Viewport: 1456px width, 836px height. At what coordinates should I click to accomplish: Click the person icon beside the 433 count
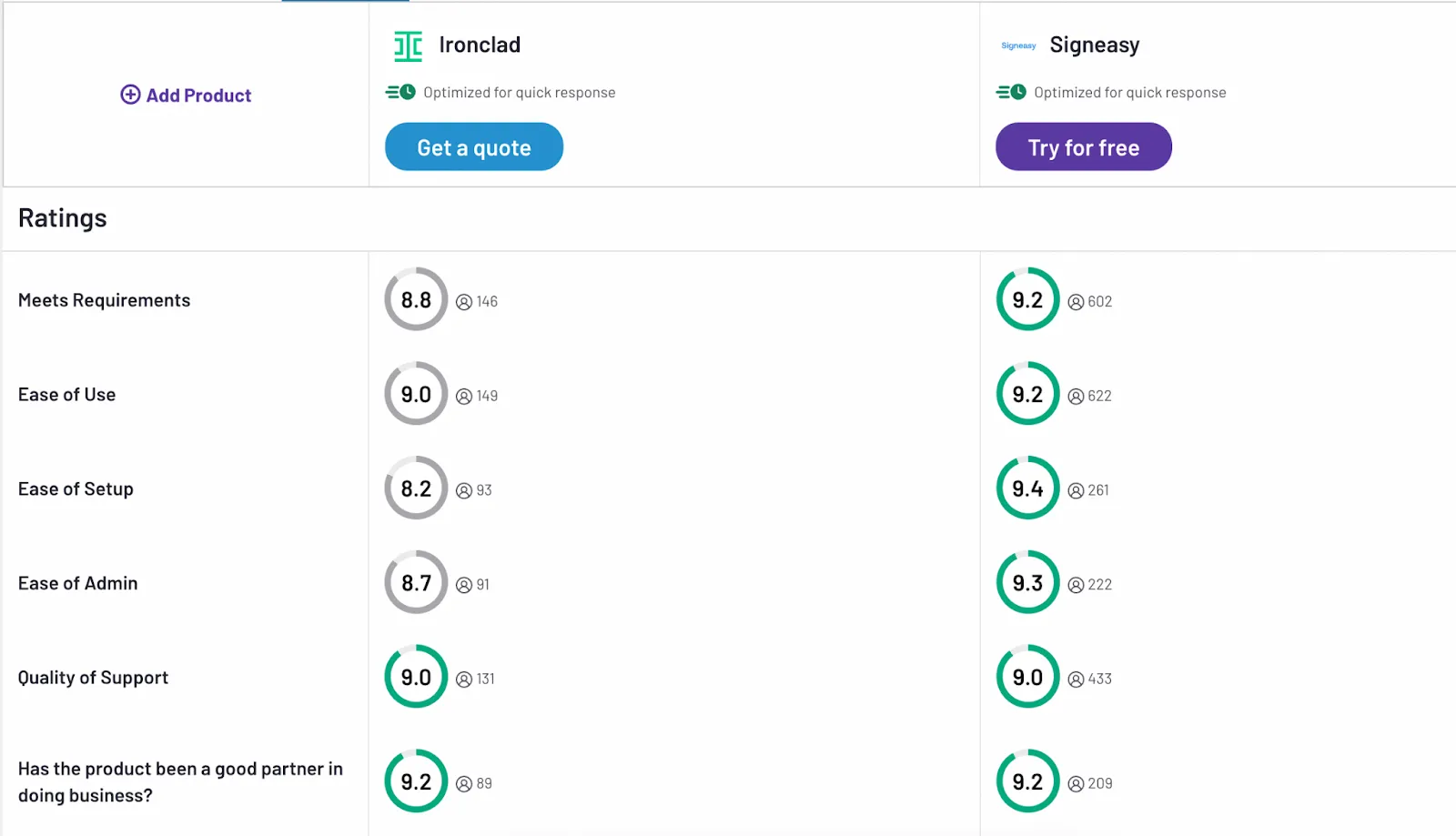coord(1077,678)
